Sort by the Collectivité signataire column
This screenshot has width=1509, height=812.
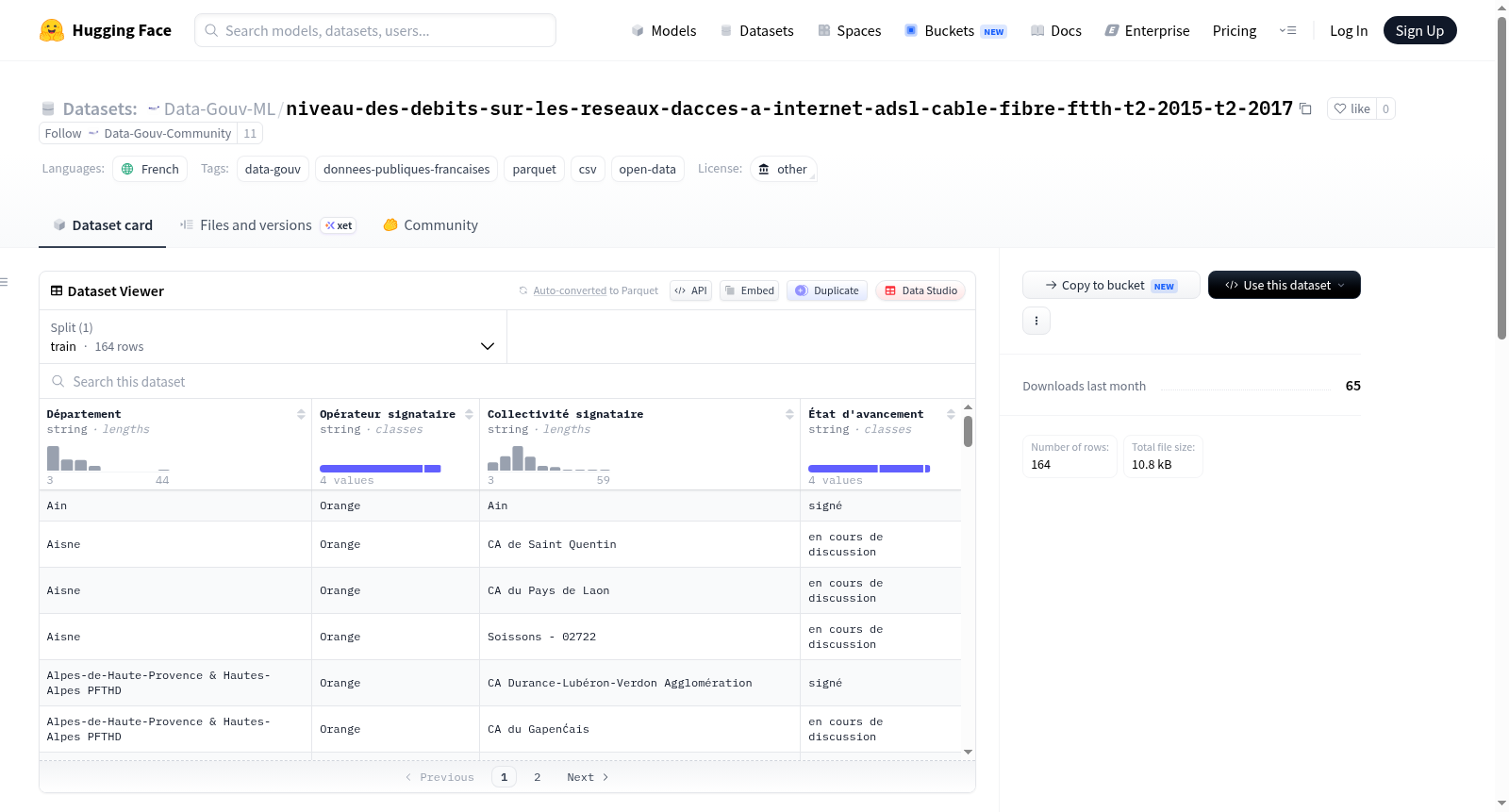pyautogui.click(x=789, y=414)
